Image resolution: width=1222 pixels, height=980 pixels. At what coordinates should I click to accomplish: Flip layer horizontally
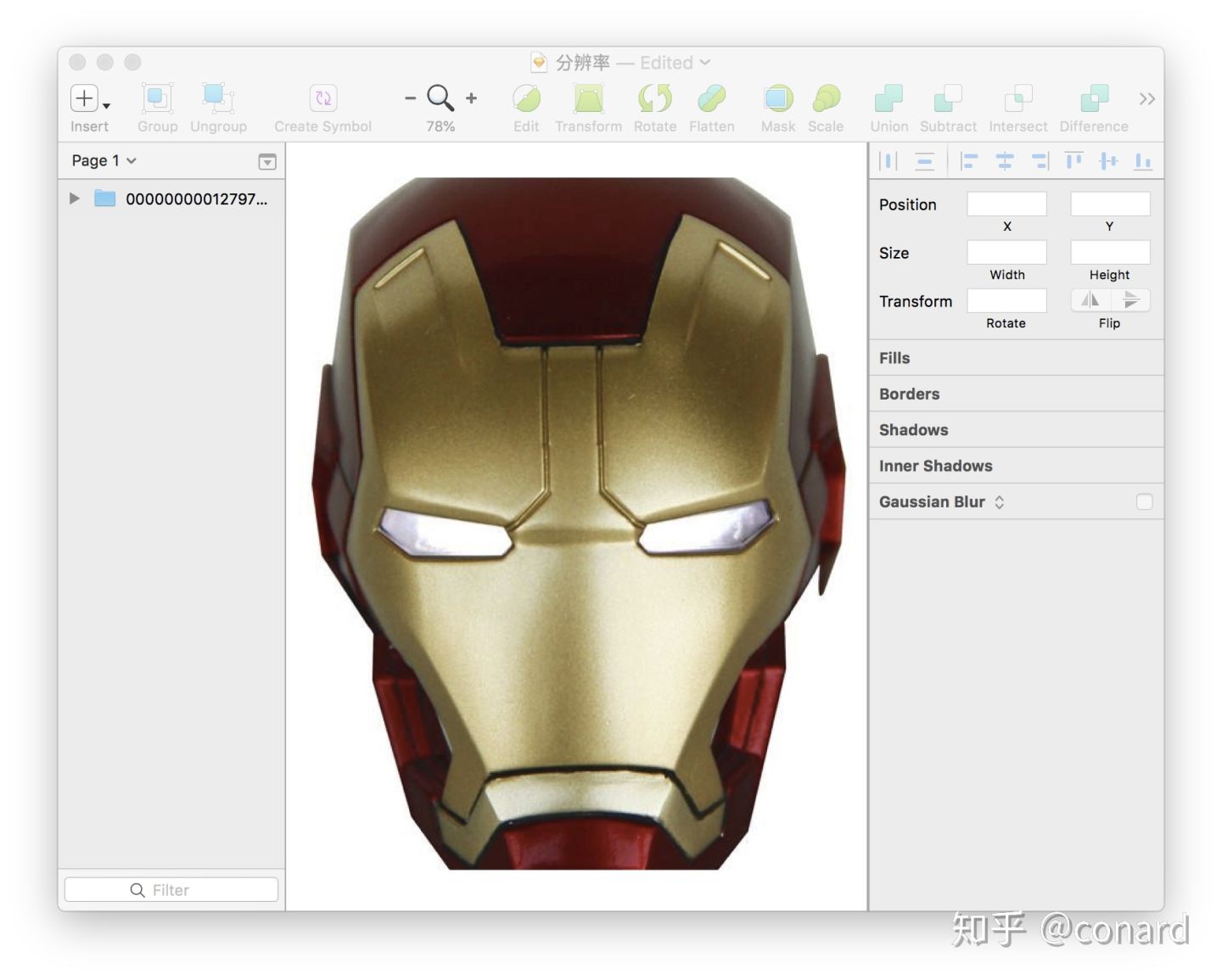click(1090, 300)
